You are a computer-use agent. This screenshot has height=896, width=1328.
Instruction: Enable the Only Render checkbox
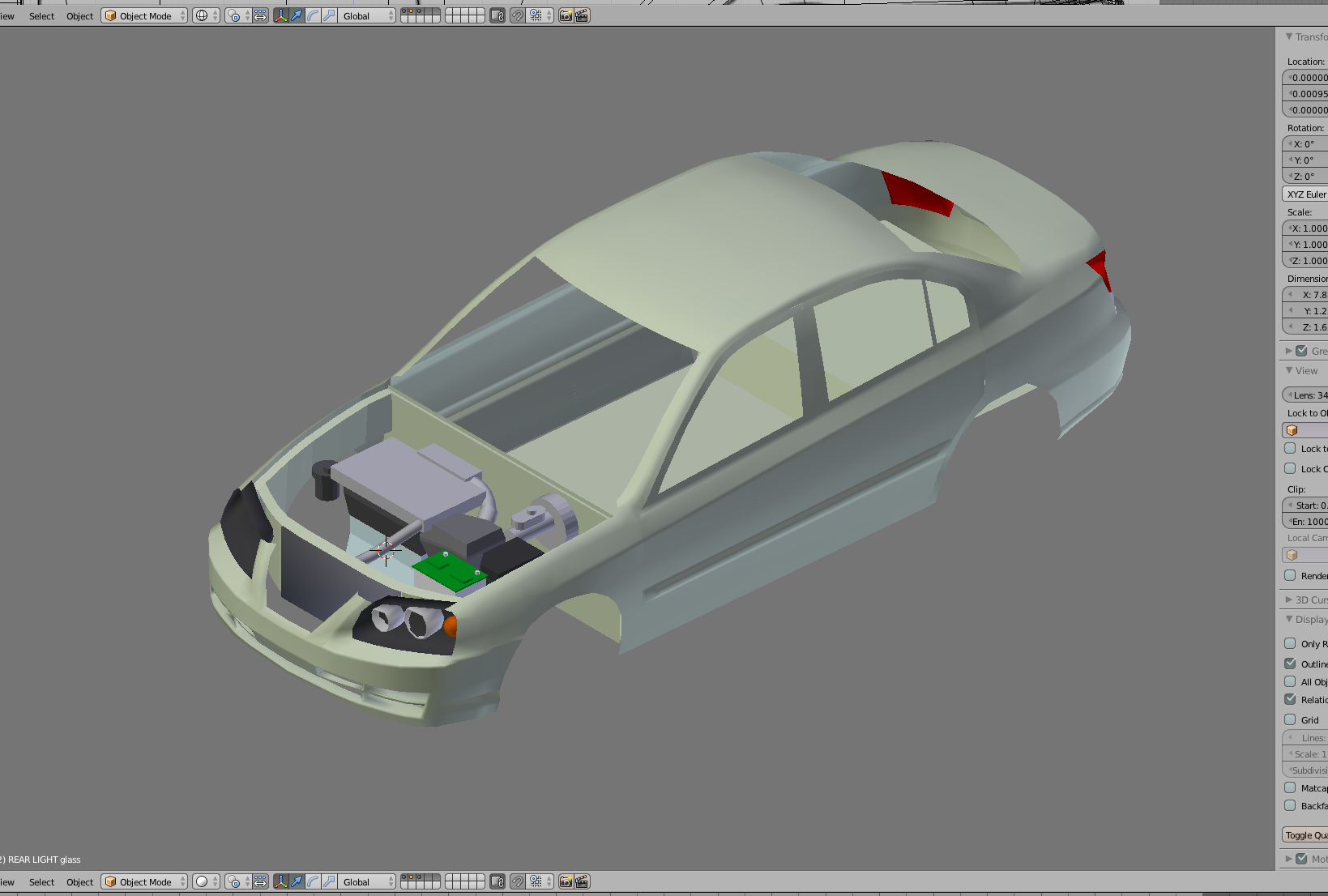click(x=1290, y=643)
